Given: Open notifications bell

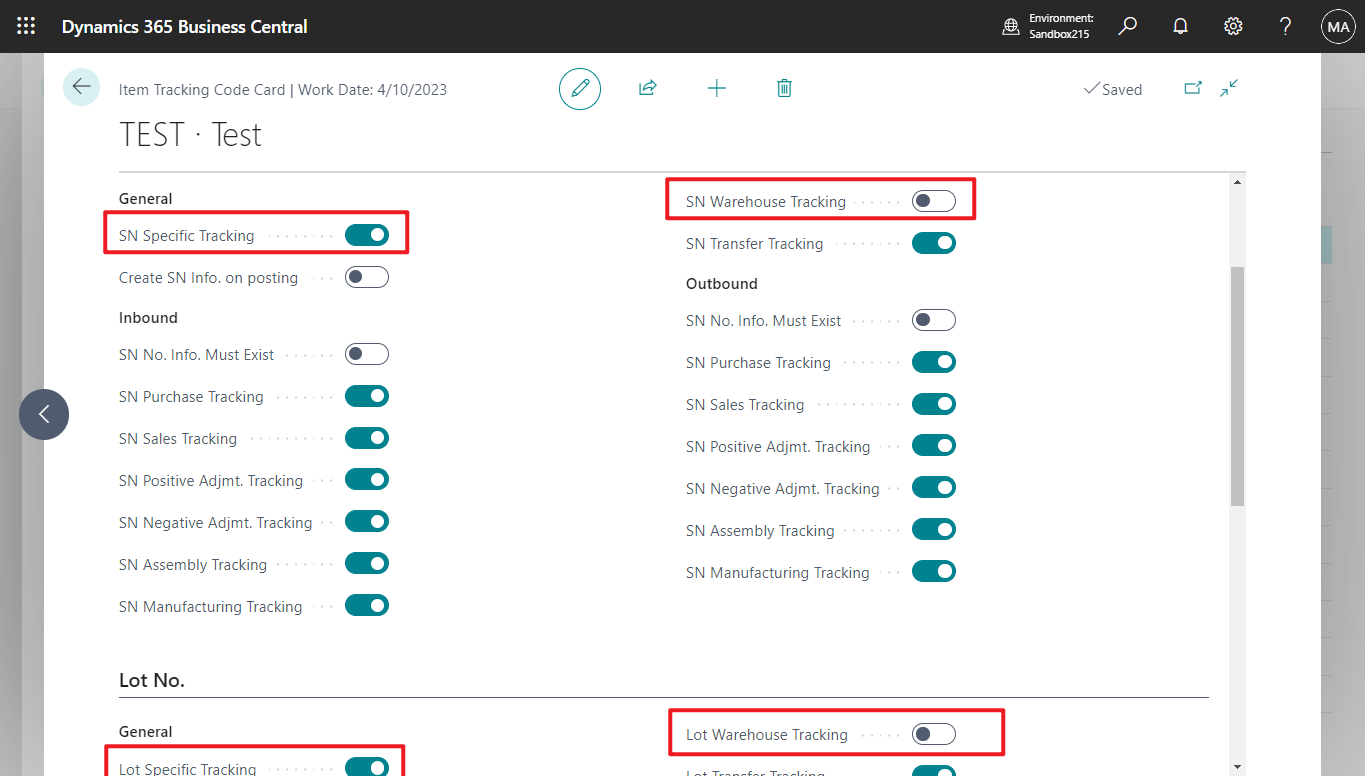Looking at the screenshot, I should [x=1180, y=26].
